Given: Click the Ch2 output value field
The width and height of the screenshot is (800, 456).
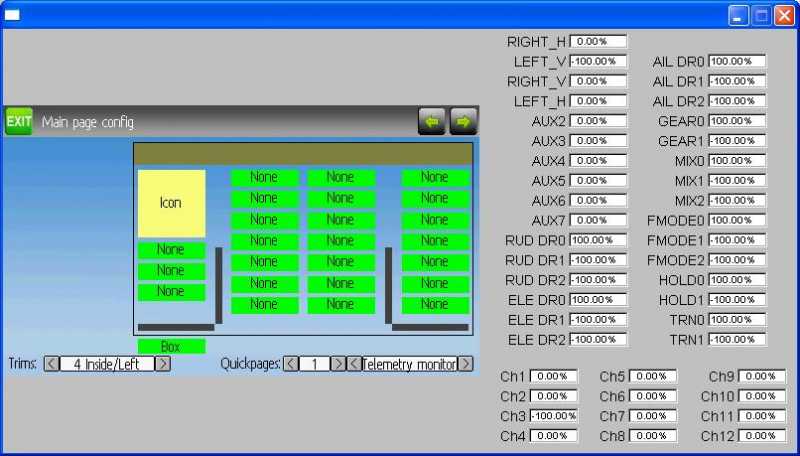Looking at the screenshot, I should 554,396.
